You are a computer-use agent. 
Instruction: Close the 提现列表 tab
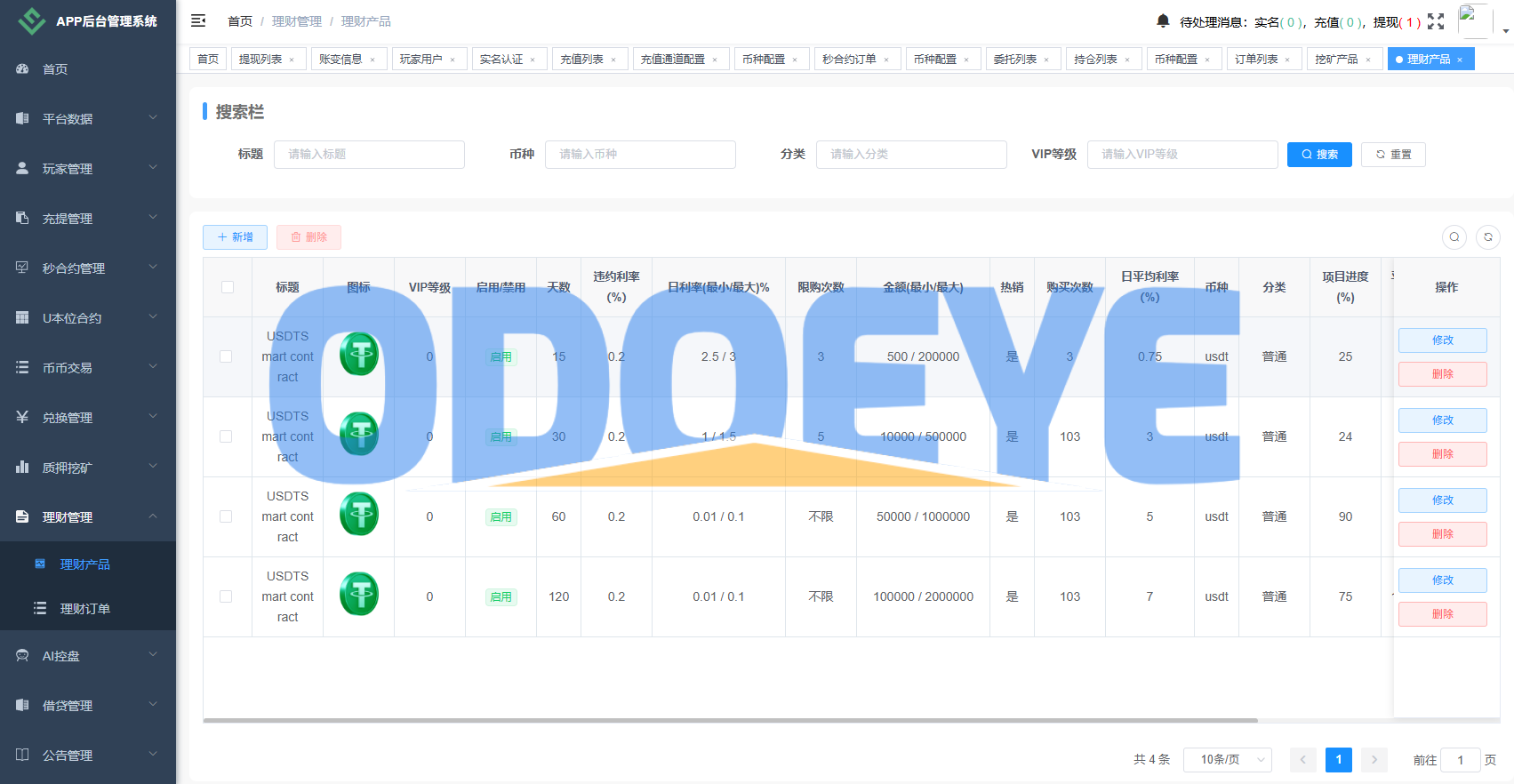292,60
